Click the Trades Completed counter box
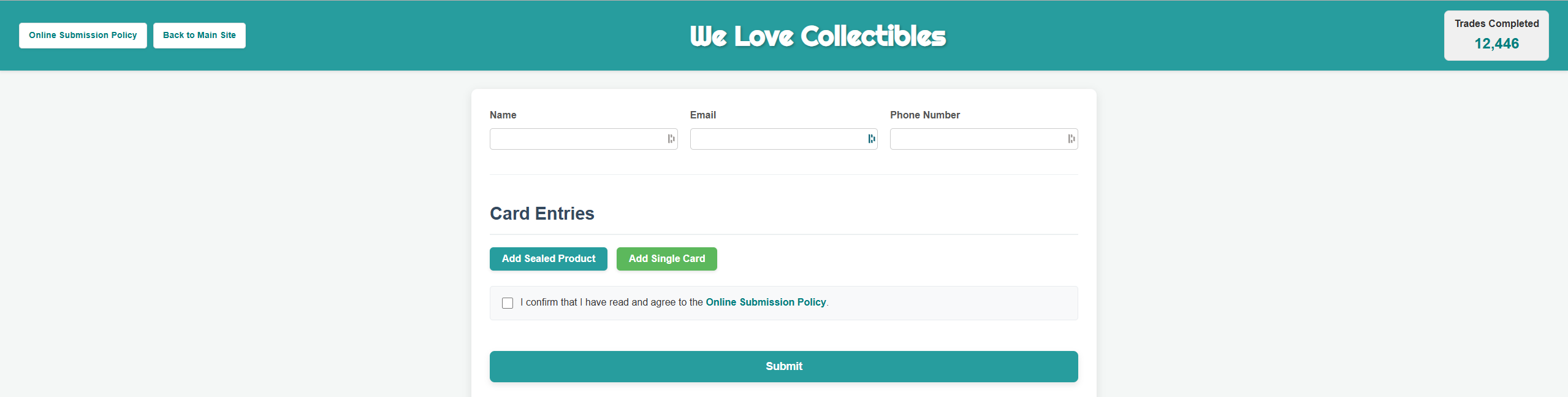The image size is (1568, 397). click(1496, 36)
